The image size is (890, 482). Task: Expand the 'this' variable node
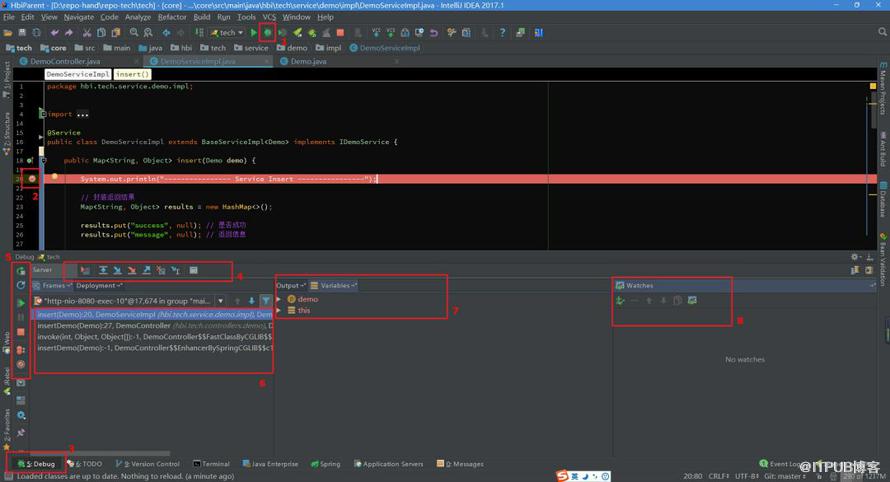279,311
